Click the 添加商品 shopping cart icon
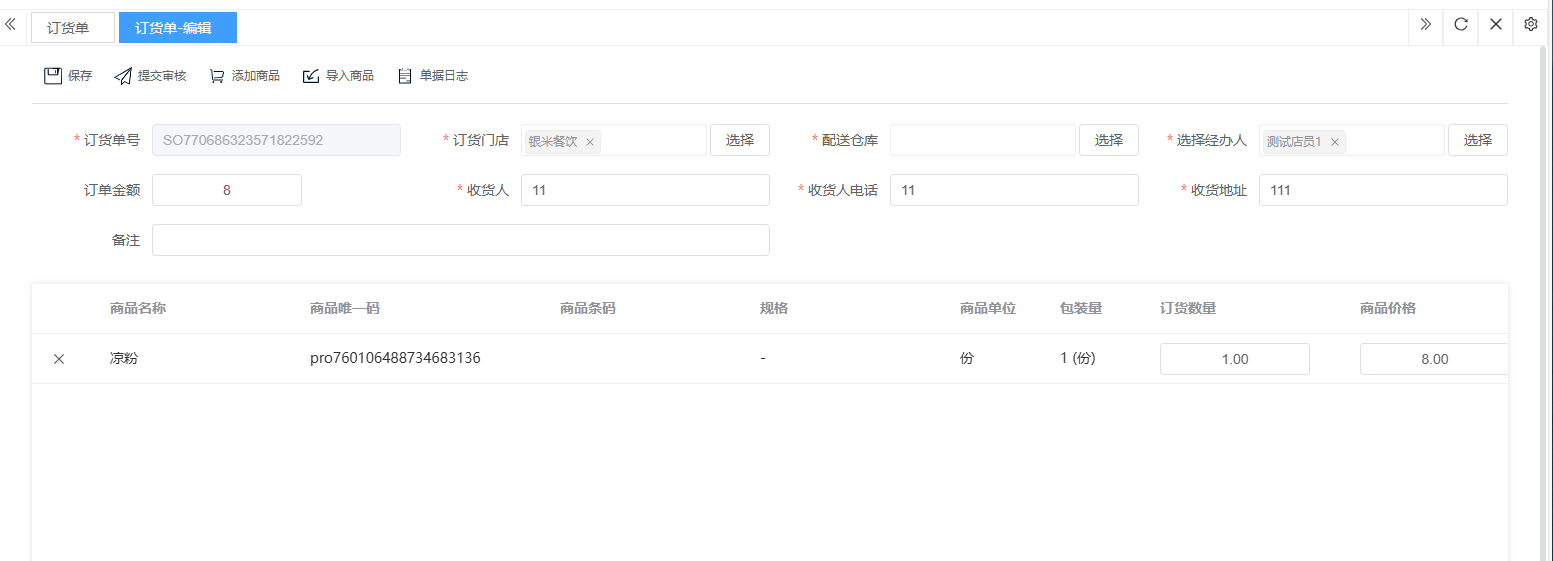This screenshot has height=561, width=1553. point(217,76)
